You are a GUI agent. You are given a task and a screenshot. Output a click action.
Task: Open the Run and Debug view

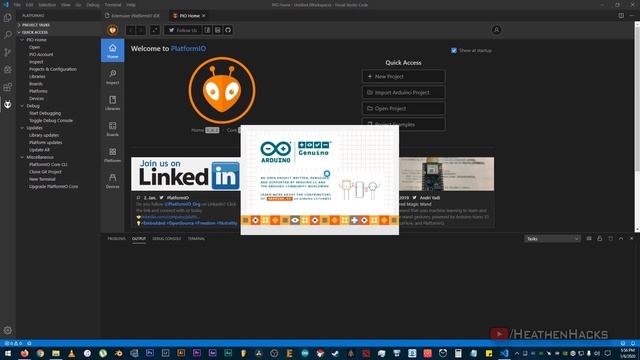coord(8,70)
